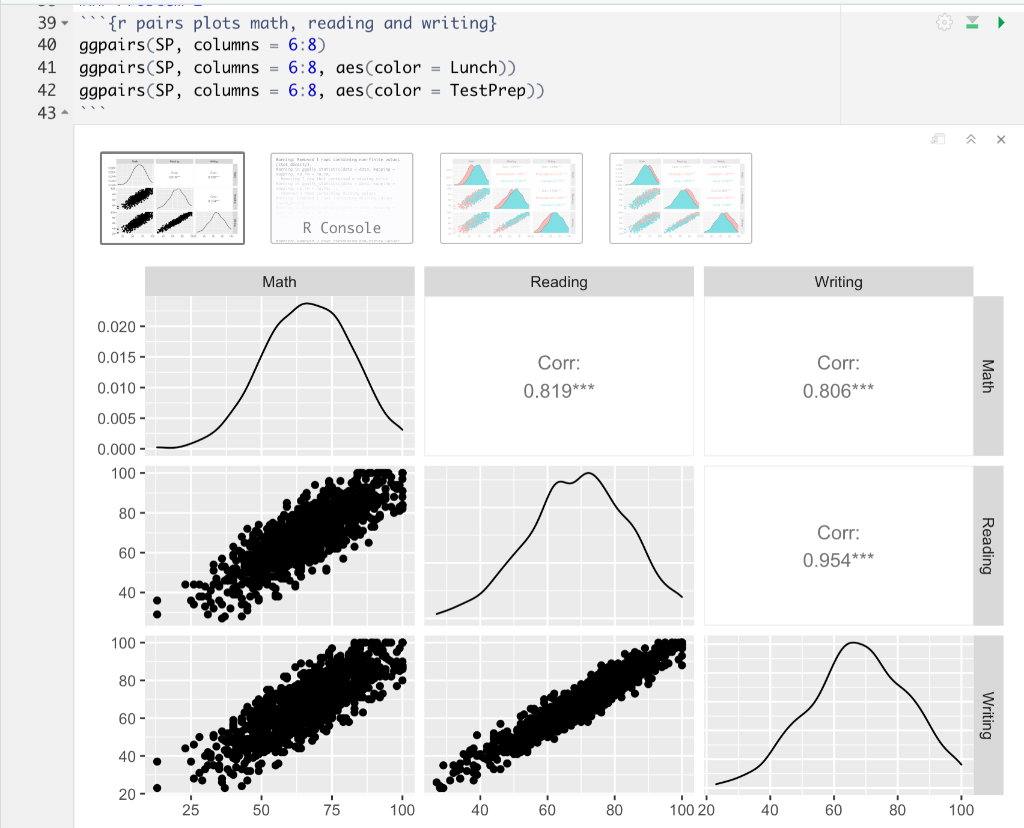Click the Reading column header strip
Viewport: 1024px width, 828px height.
coord(559,281)
